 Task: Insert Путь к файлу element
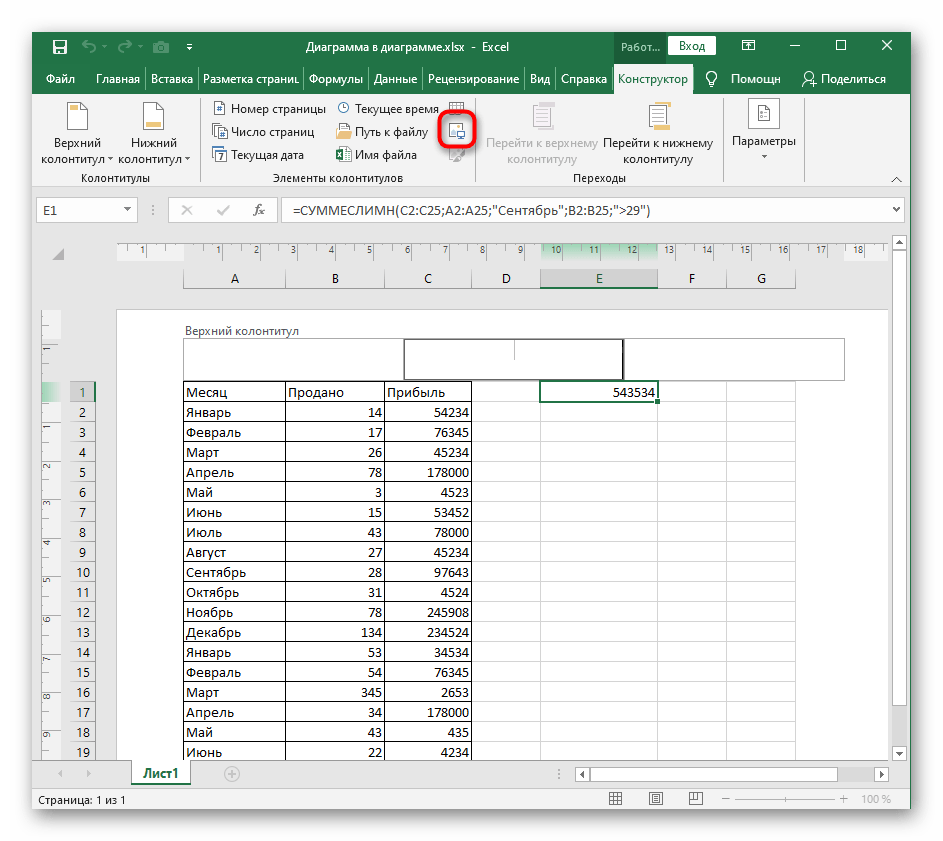(x=382, y=132)
